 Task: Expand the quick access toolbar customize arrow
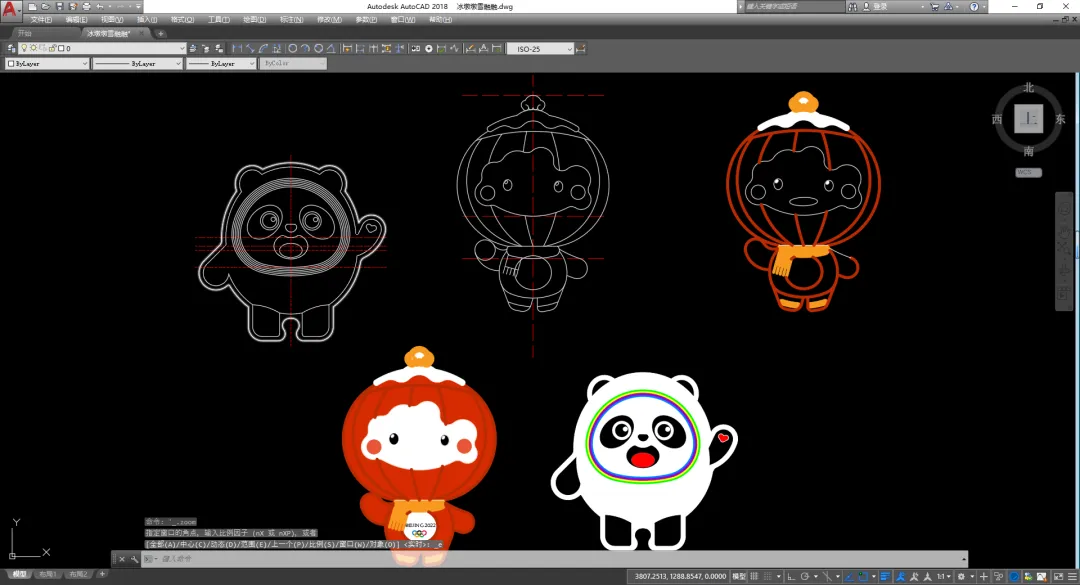pos(138,6)
